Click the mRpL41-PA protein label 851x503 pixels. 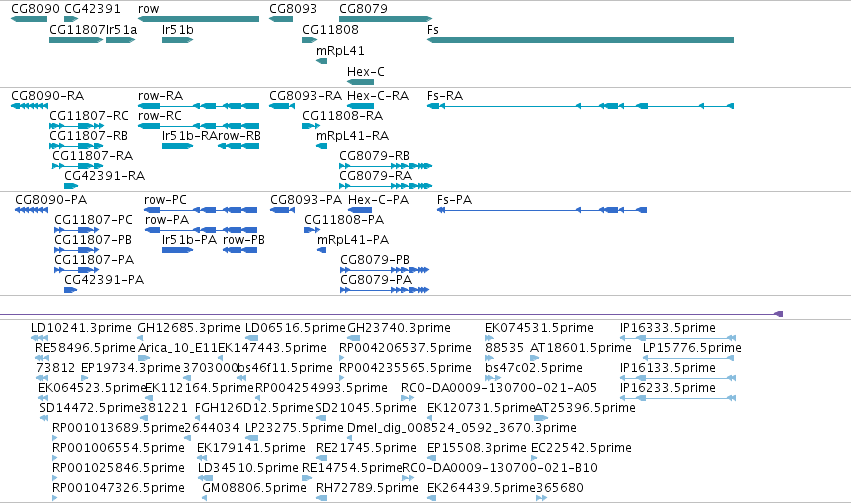(x=353, y=240)
